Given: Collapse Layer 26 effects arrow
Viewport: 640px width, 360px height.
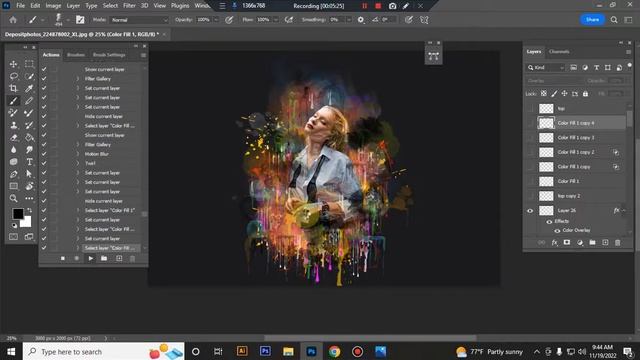Looking at the screenshot, I should pyautogui.click(x=624, y=211).
